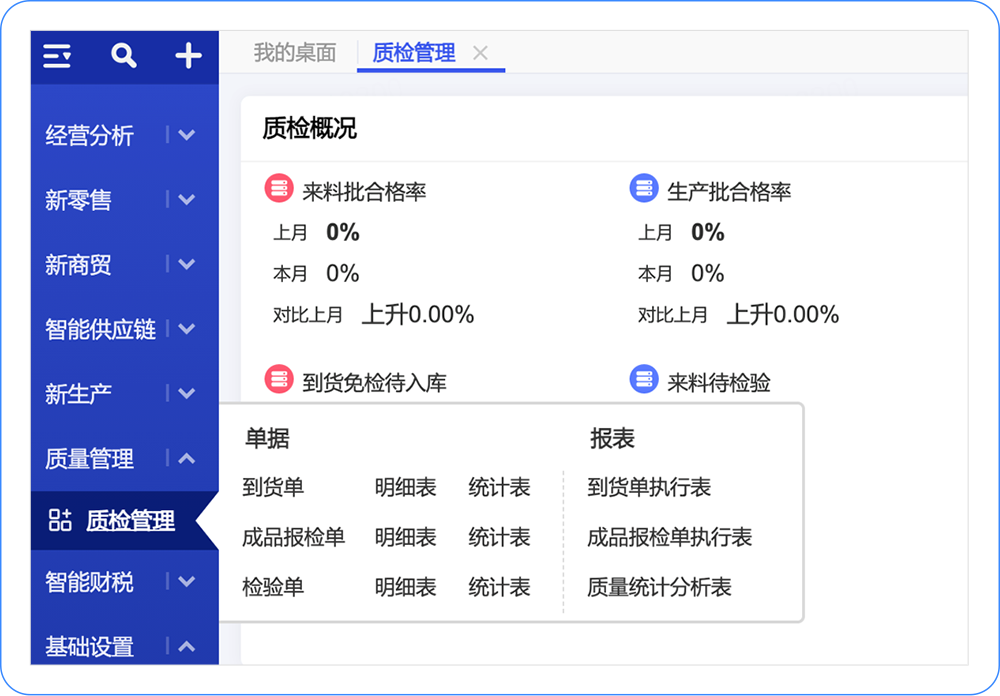Expand the 智能财税 chevron
This screenshot has height=696, width=1000.
tap(186, 581)
